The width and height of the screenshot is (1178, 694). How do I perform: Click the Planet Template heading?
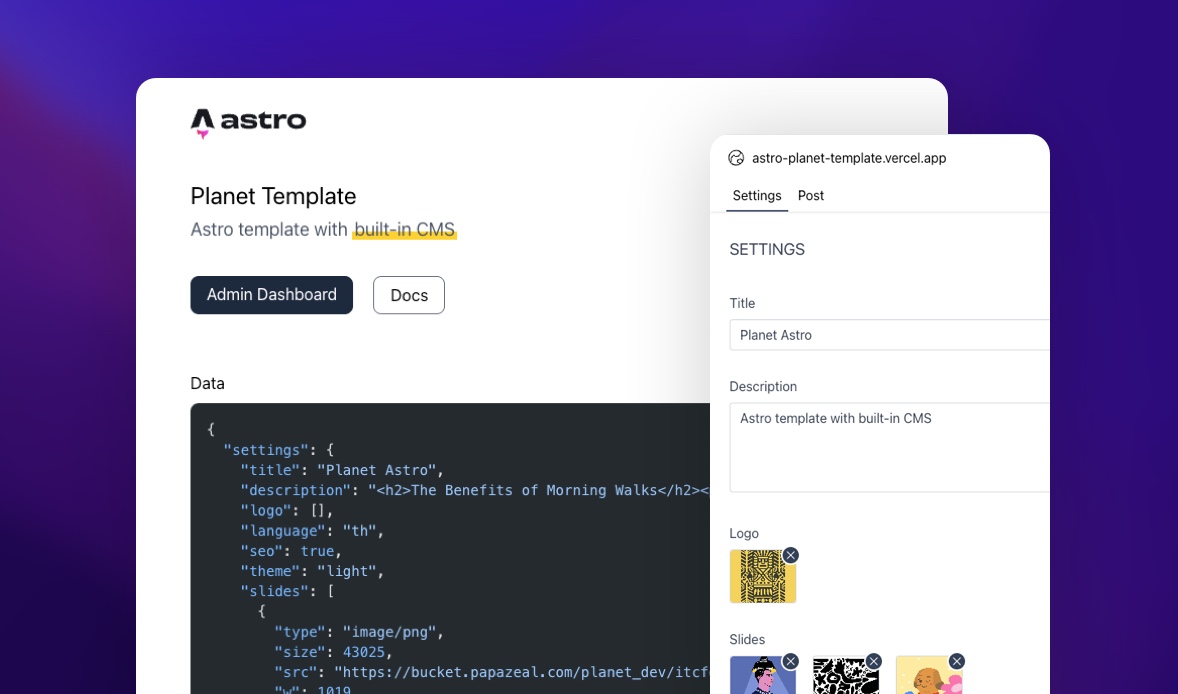point(273,196)
